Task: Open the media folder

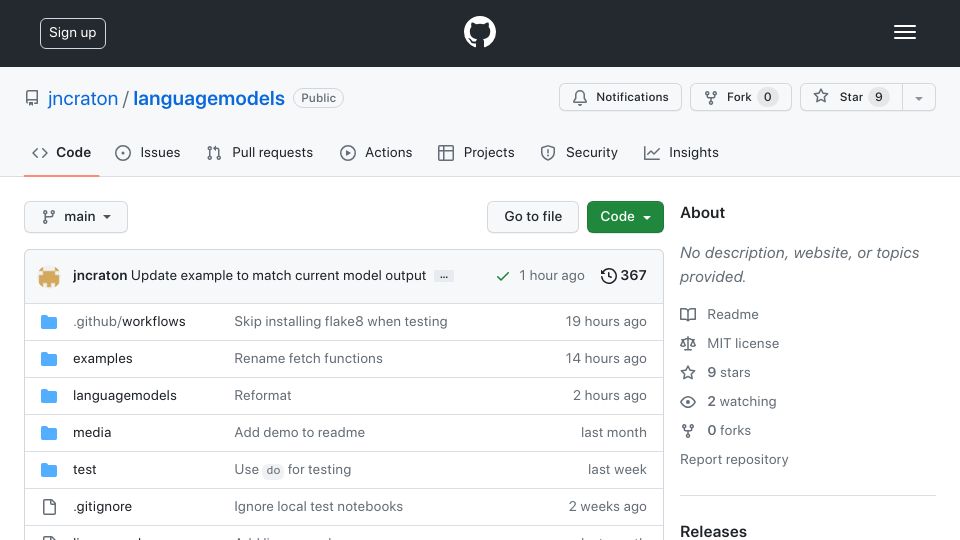Action: [92, 432]
